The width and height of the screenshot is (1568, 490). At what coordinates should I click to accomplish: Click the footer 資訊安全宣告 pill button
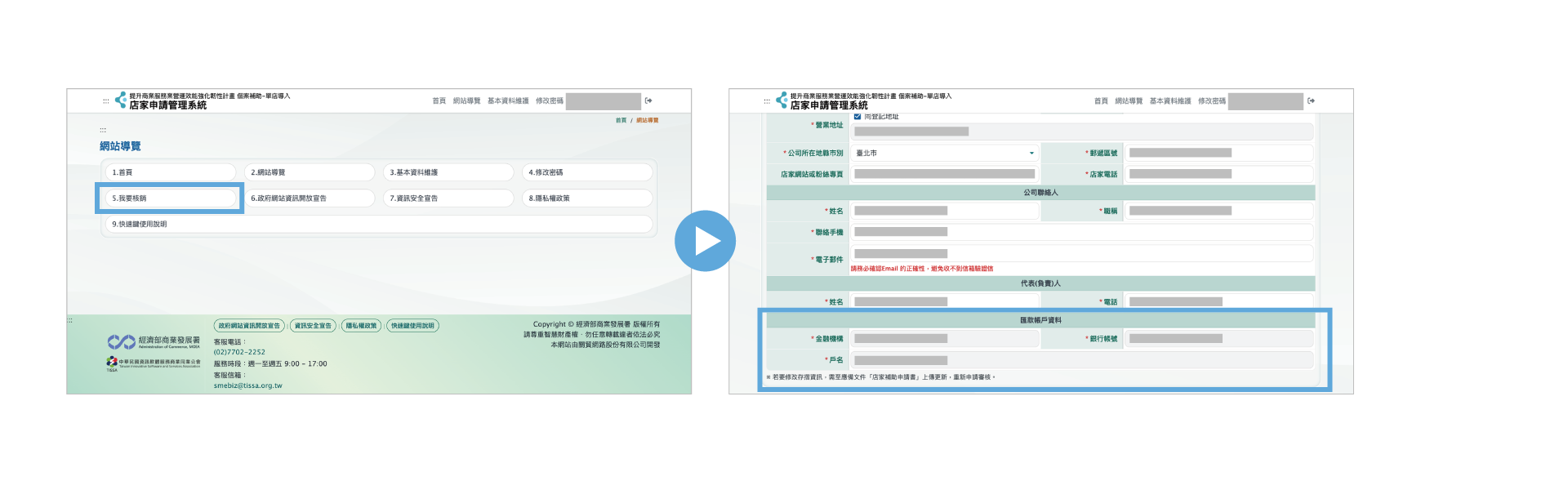pyautogui.click(x=313, y=326)
